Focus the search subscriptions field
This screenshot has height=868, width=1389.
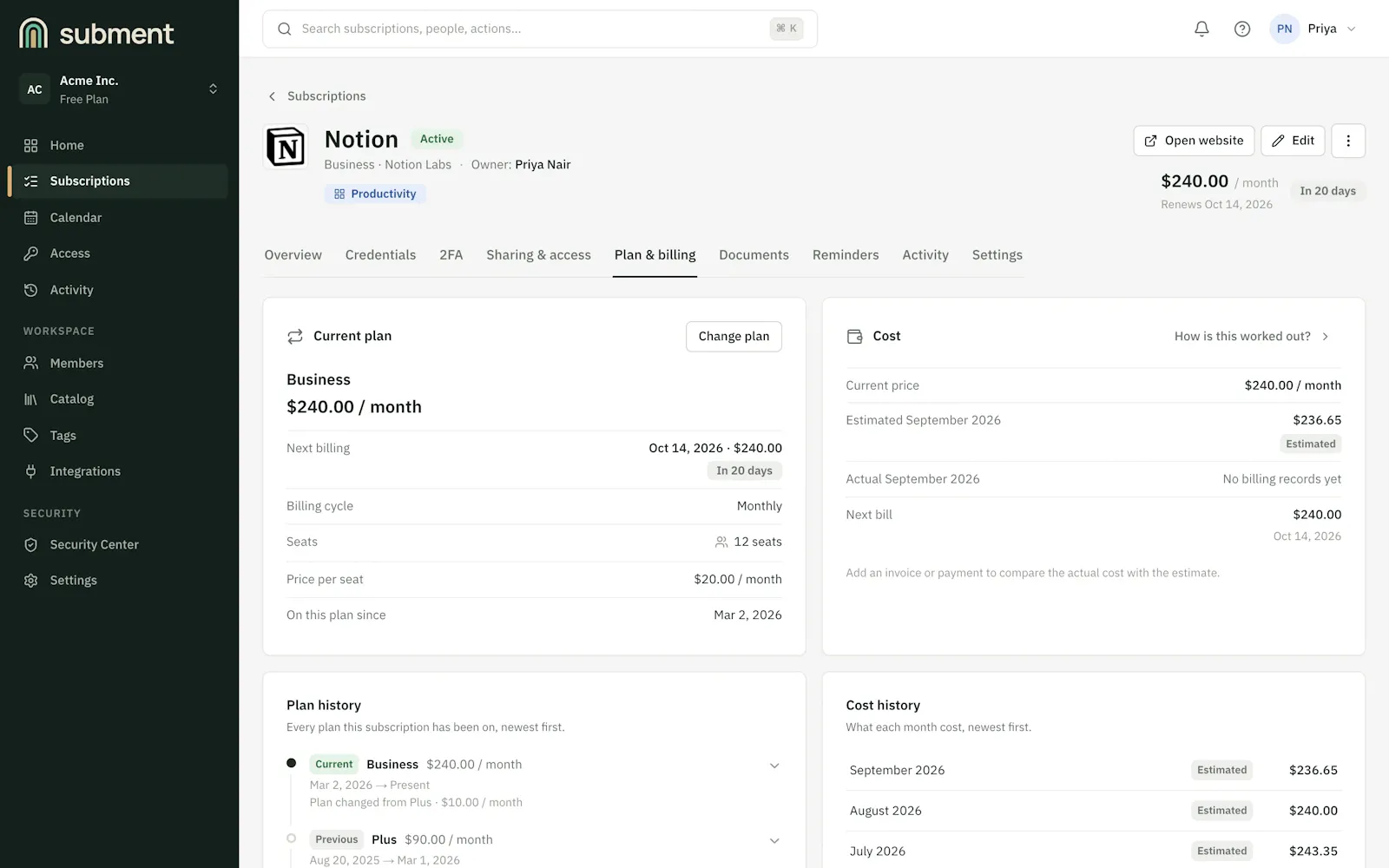[x=540, y=29]
